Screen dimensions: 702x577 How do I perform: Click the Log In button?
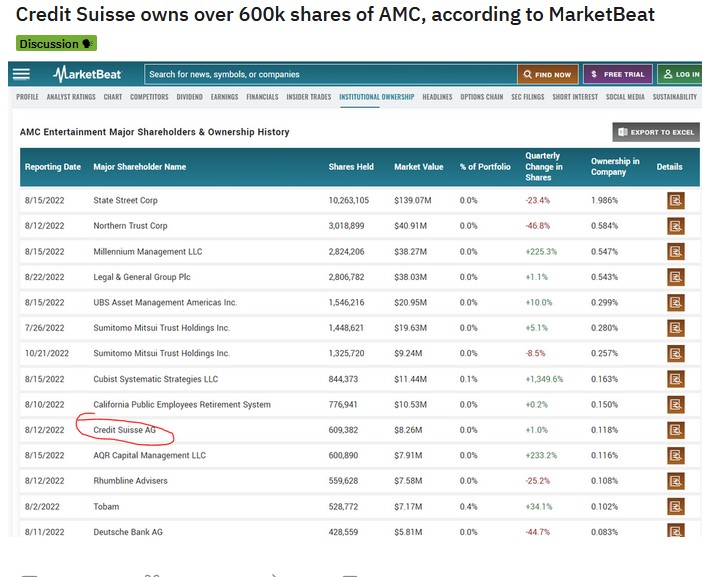click(x=681, y=74)
